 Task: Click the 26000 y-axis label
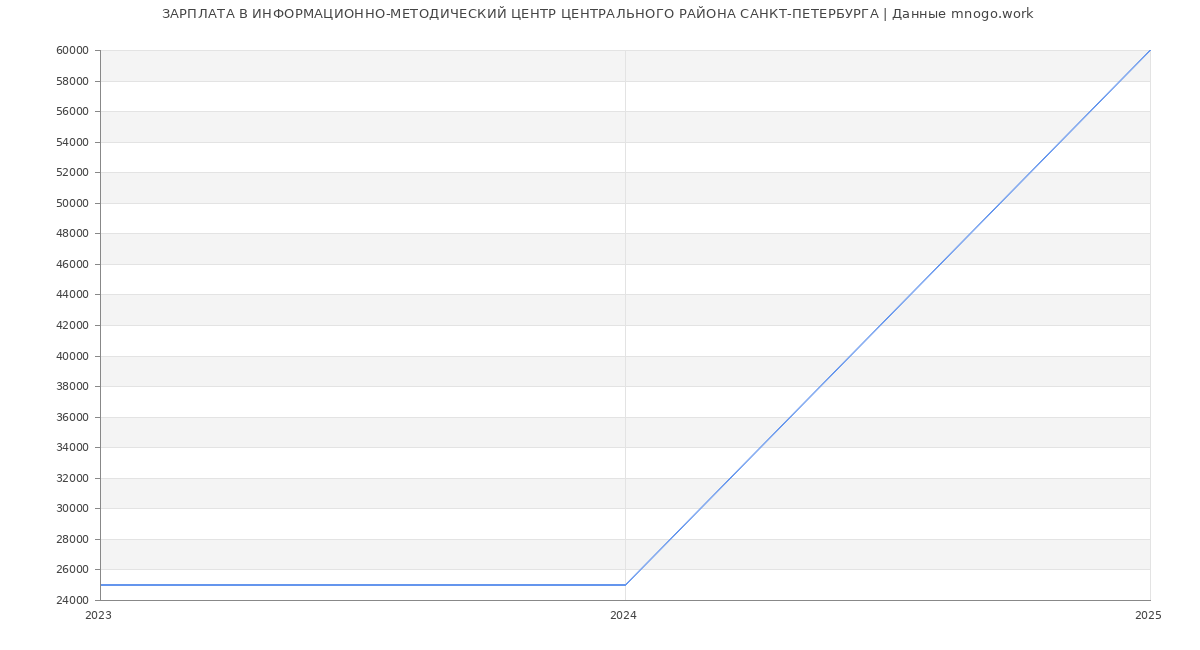coord(72,570)
